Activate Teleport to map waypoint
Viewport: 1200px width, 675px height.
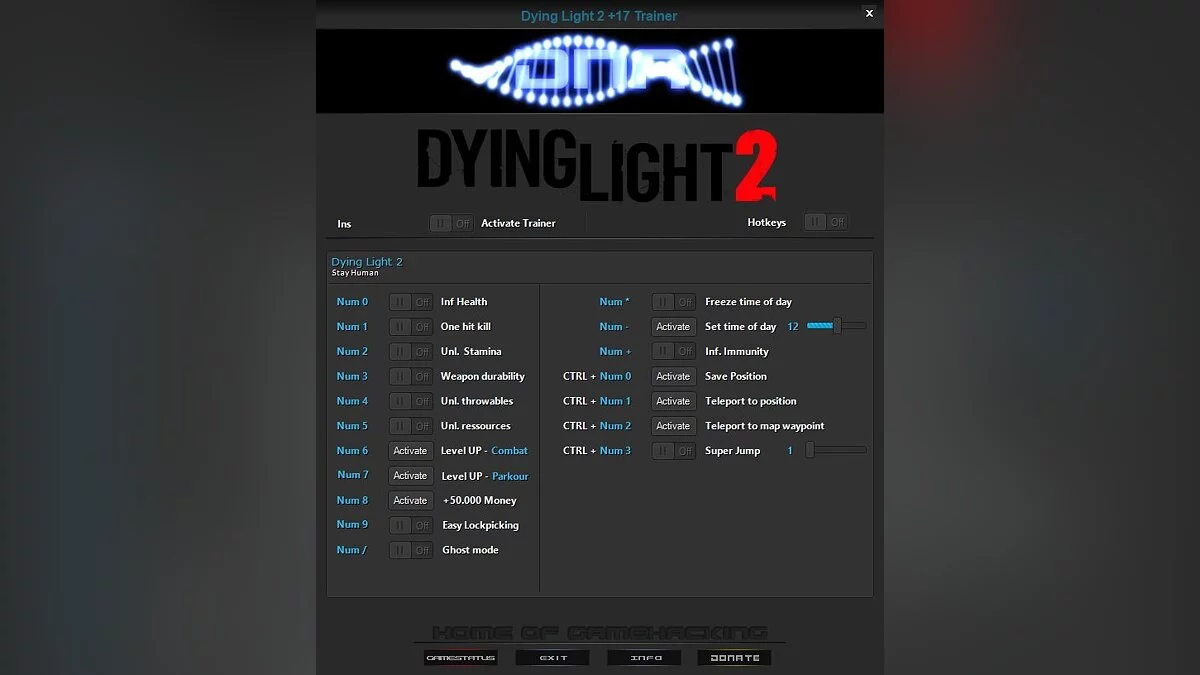[x=673, y=425]
